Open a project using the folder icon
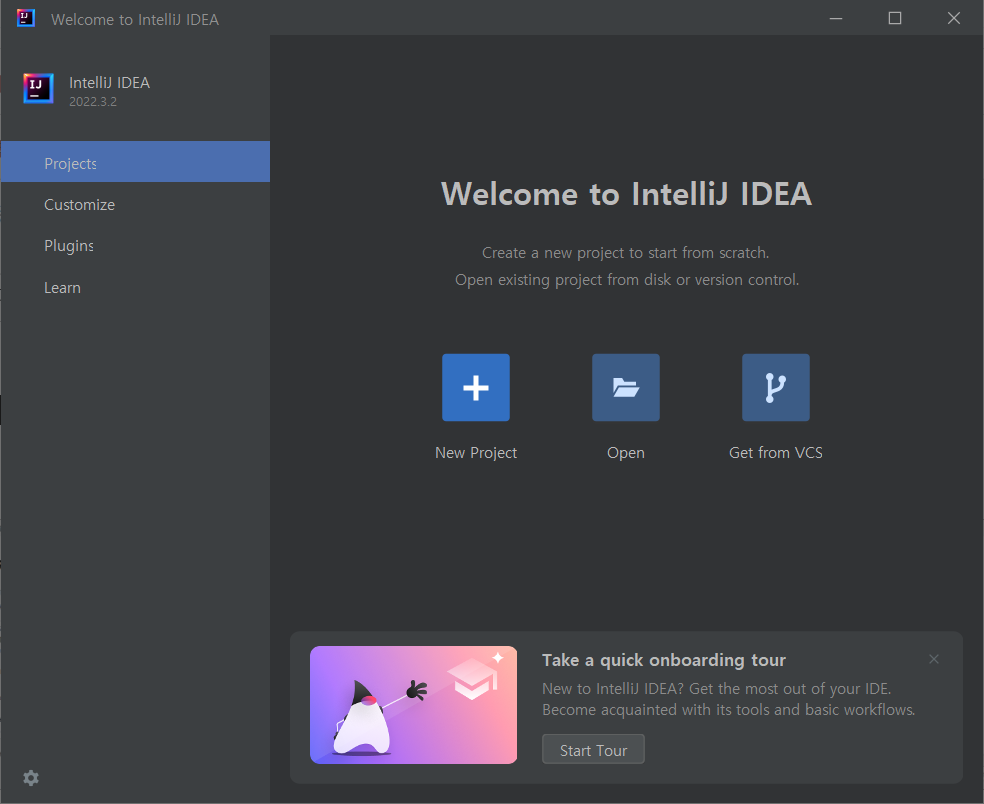The height and width of the screenshot is (804, 984). point(625,387)
